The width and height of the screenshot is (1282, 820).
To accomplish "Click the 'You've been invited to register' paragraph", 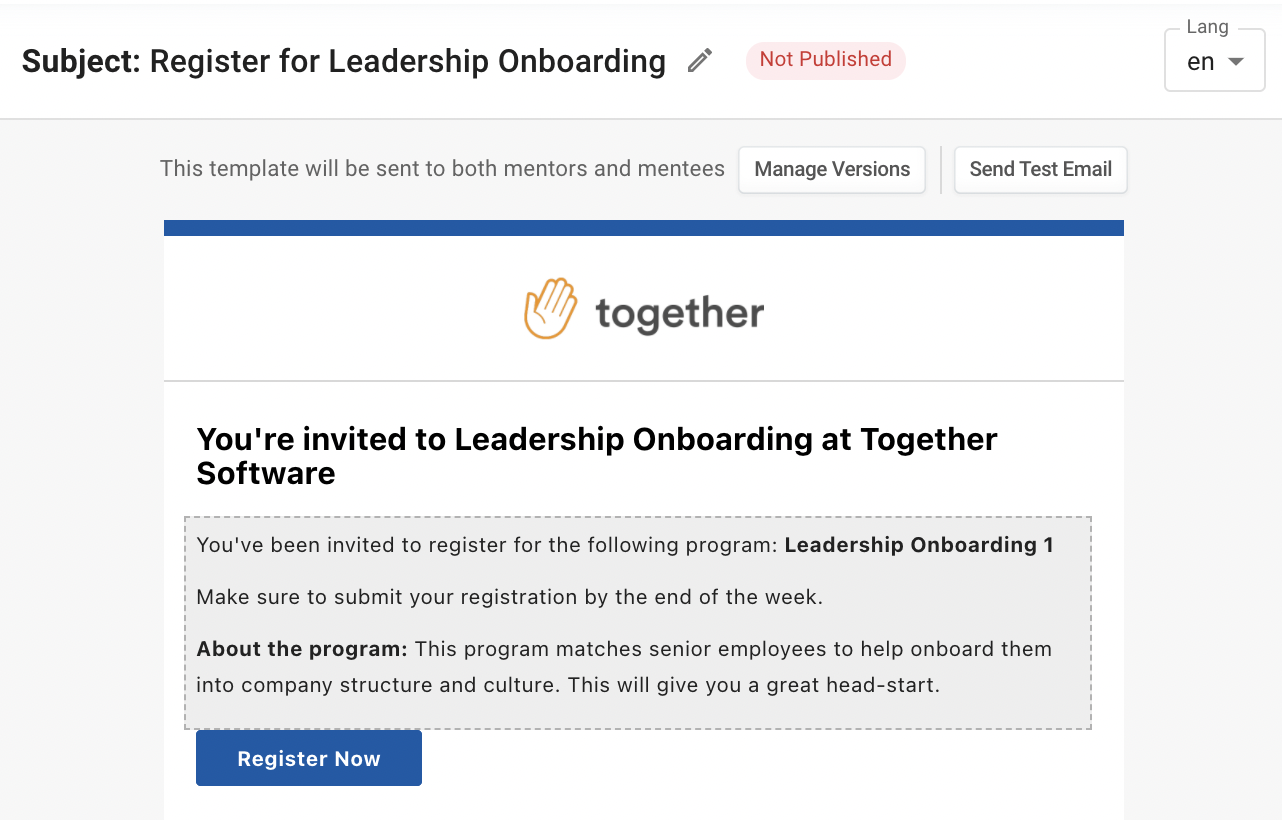I will tap(625, 545).
